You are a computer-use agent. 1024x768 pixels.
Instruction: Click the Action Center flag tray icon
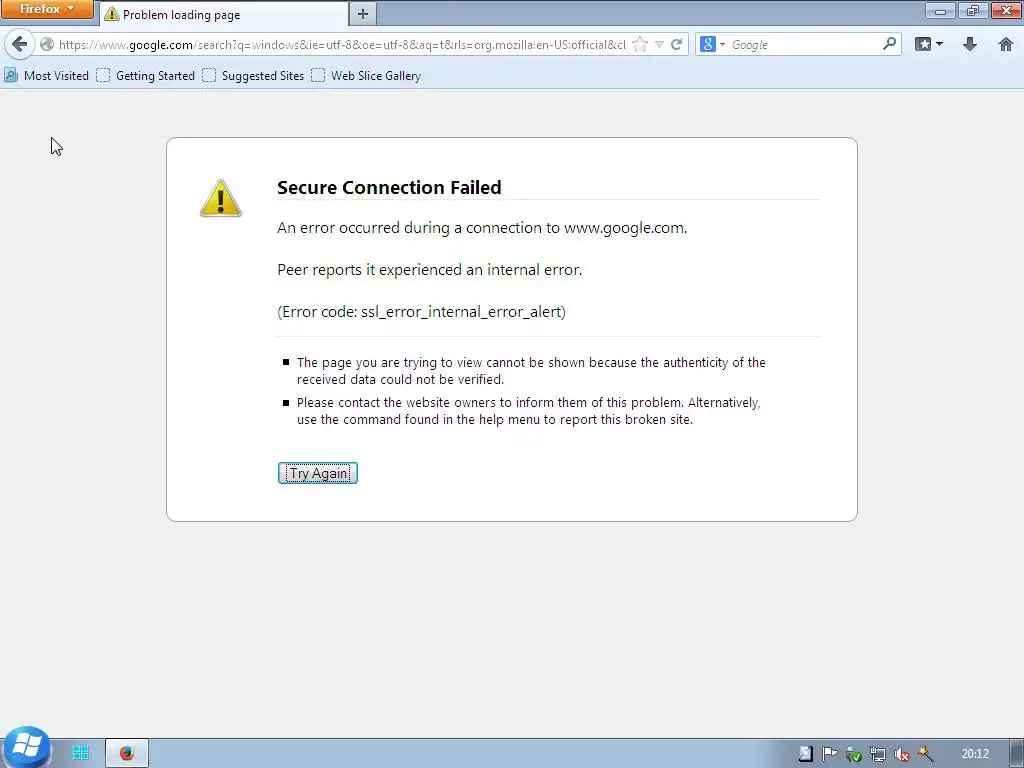pyautogui.click(x=829, y=754)
